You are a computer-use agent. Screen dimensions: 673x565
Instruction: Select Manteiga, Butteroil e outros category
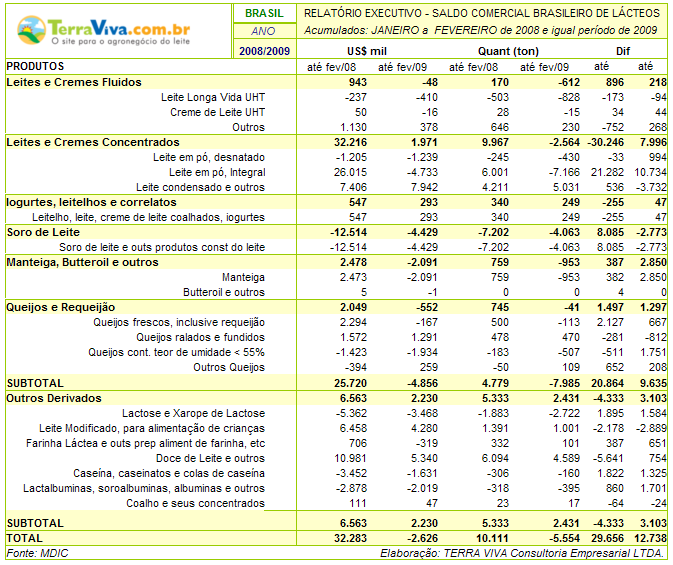pos(82,262)
